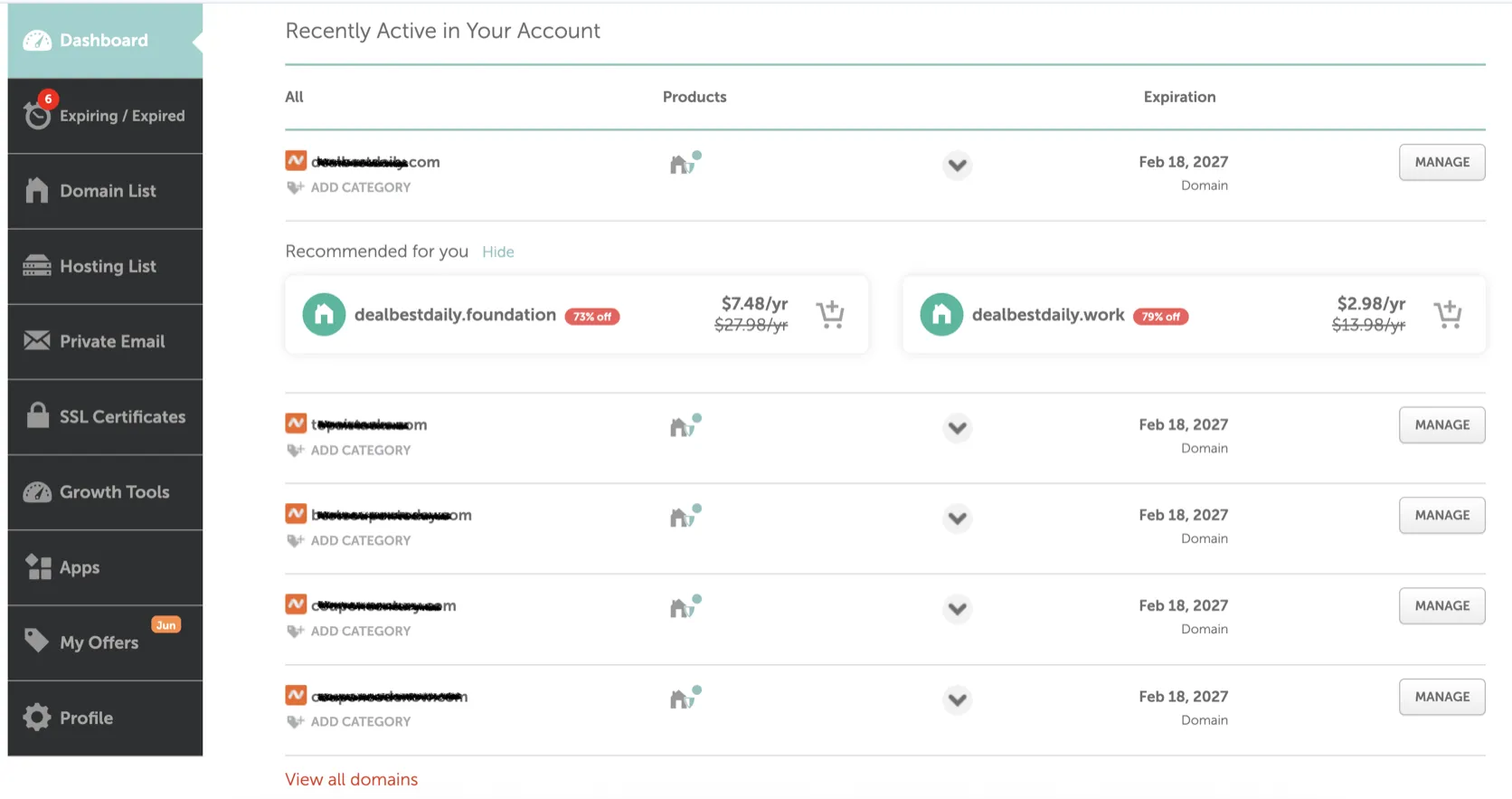
Task: Go to Domain List
Action: (x=105, y=191)
